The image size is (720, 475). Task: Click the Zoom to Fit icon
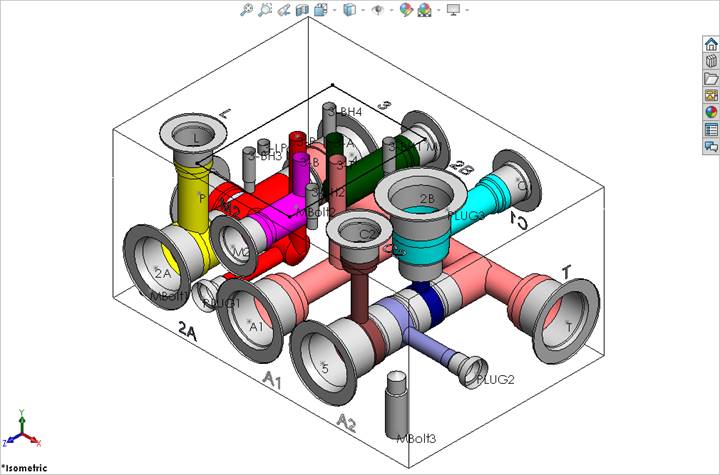point(246,10)
